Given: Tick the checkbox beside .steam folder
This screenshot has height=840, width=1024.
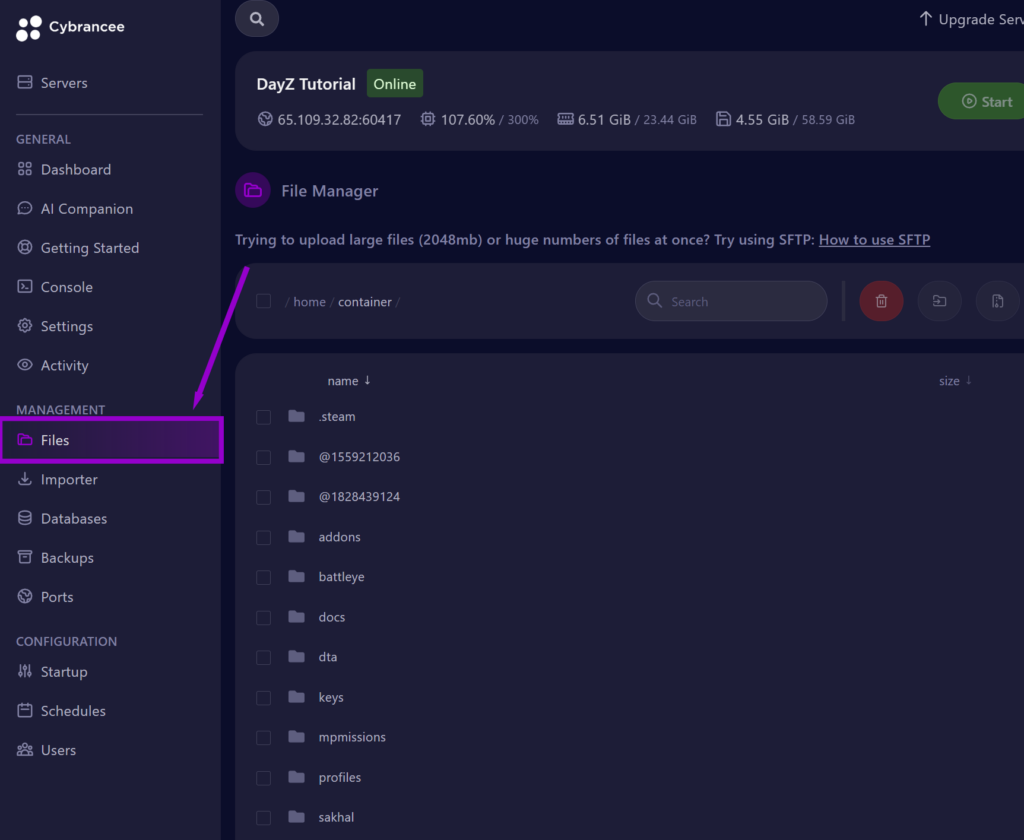Looking at the screenshot, I should pyautogui.click(x=264, y=417).
